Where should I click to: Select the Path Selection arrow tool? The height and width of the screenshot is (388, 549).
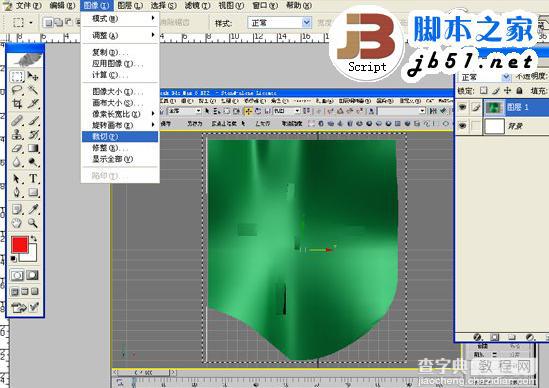pyautogui.click(x=17, y=179)
